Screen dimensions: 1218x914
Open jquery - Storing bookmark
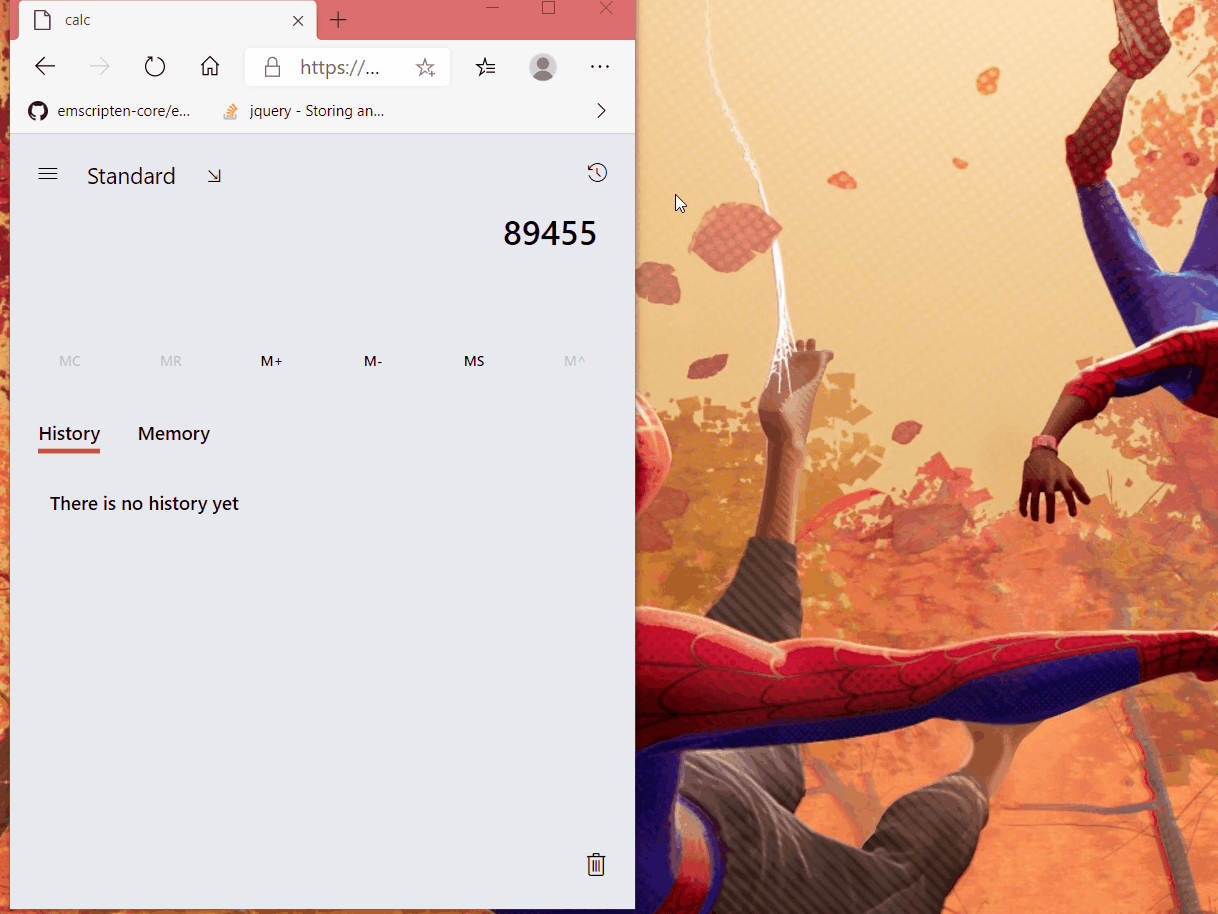click(304, 111)
